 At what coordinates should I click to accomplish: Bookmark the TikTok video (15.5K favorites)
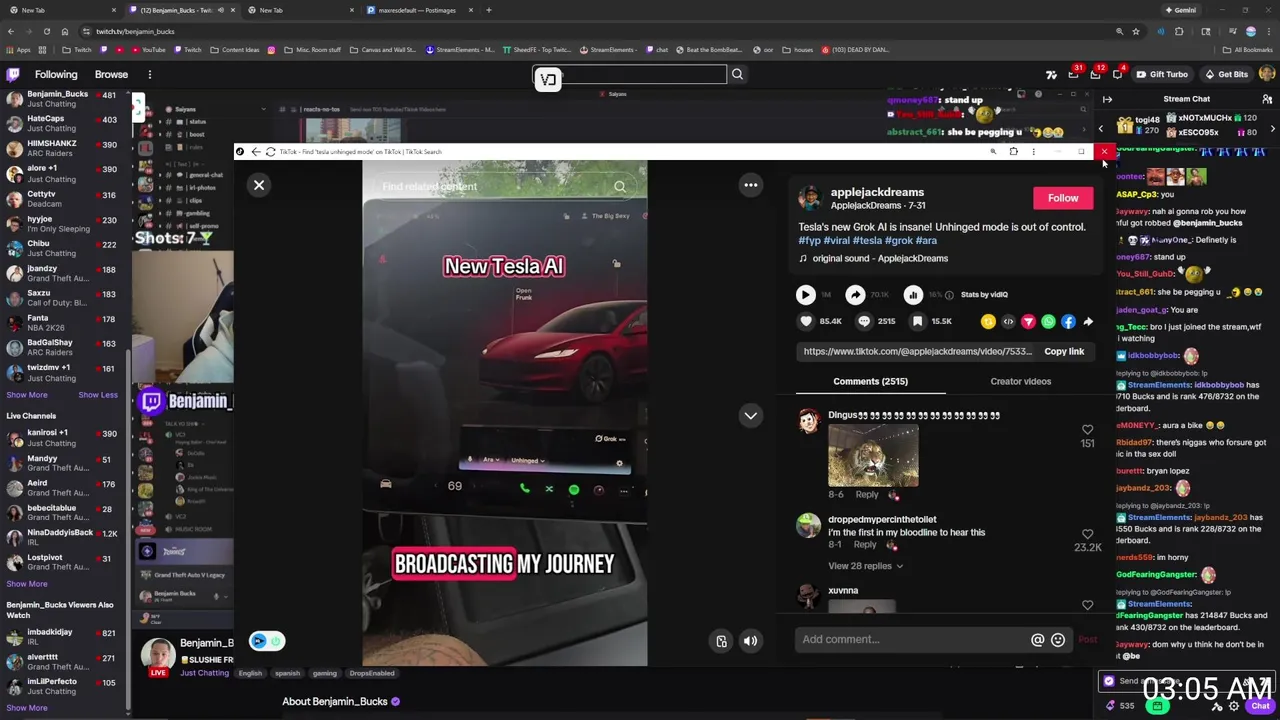coord(917,321)
